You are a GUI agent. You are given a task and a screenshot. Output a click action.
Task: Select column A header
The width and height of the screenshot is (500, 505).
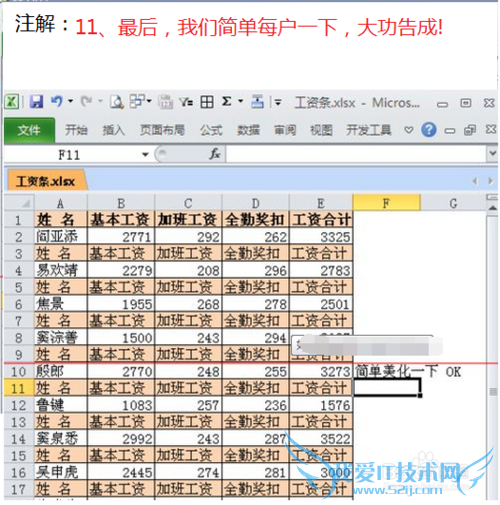pyautogui.click(x=60, y=203)
